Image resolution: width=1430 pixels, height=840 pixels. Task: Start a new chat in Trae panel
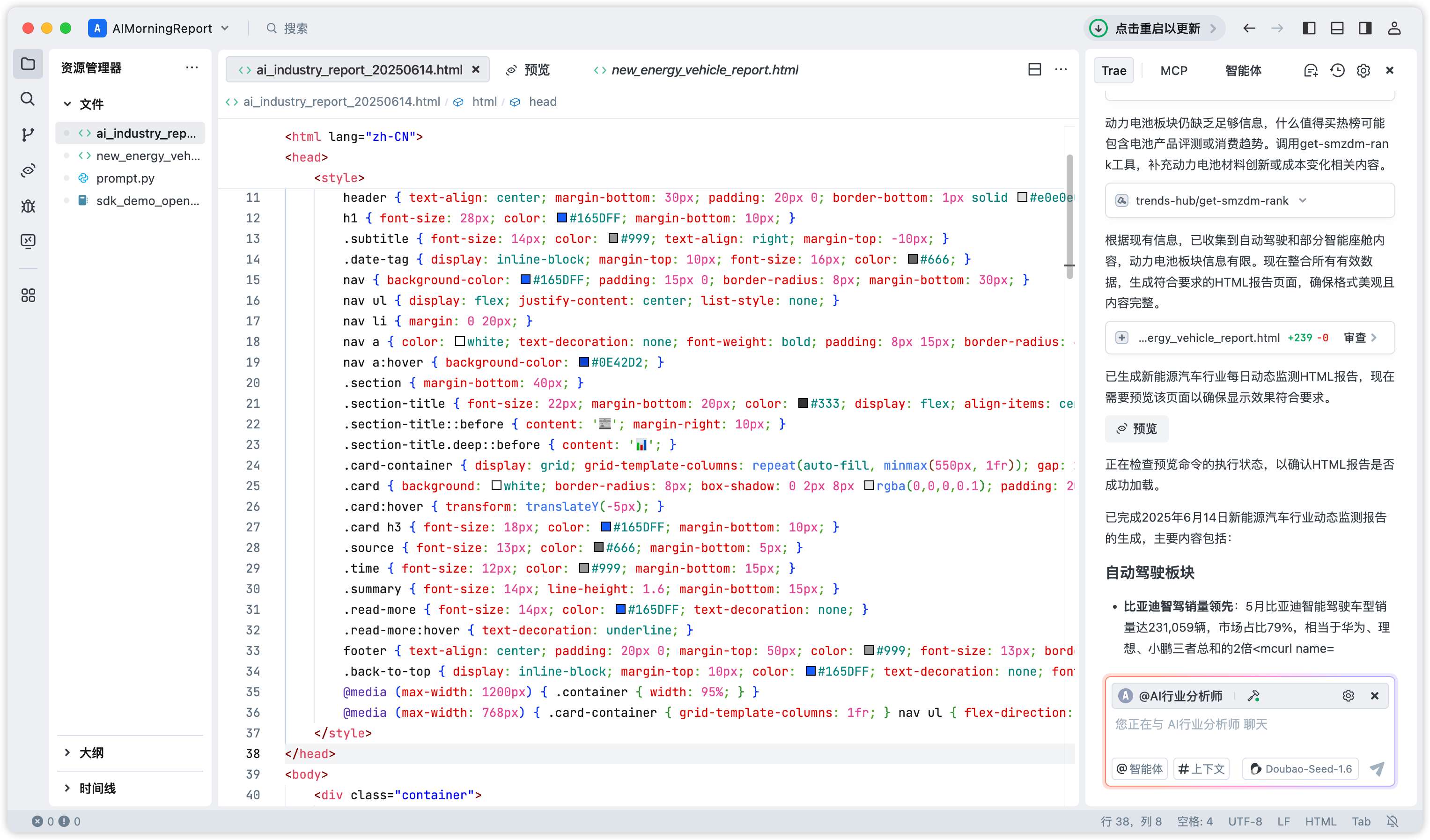(x=1311, y=70)
